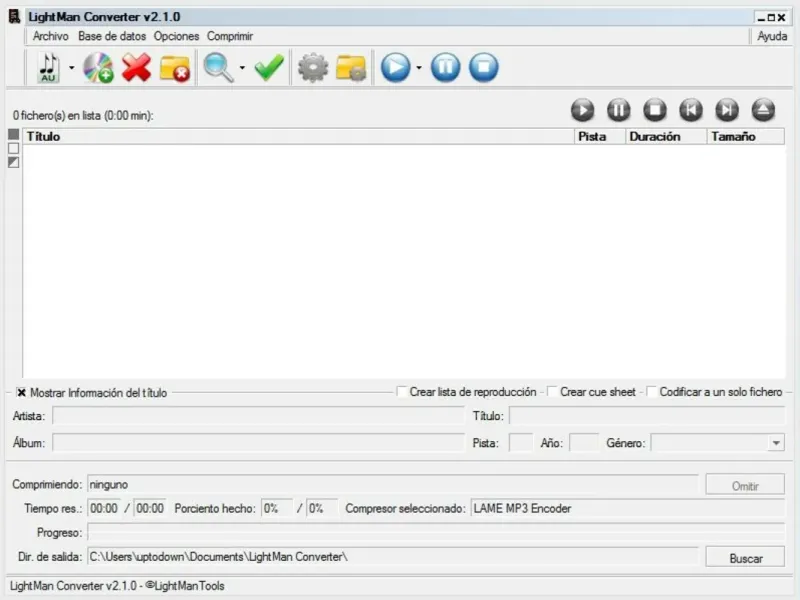
Task: Close the LightMan Converter window
Action: point(781,17)
